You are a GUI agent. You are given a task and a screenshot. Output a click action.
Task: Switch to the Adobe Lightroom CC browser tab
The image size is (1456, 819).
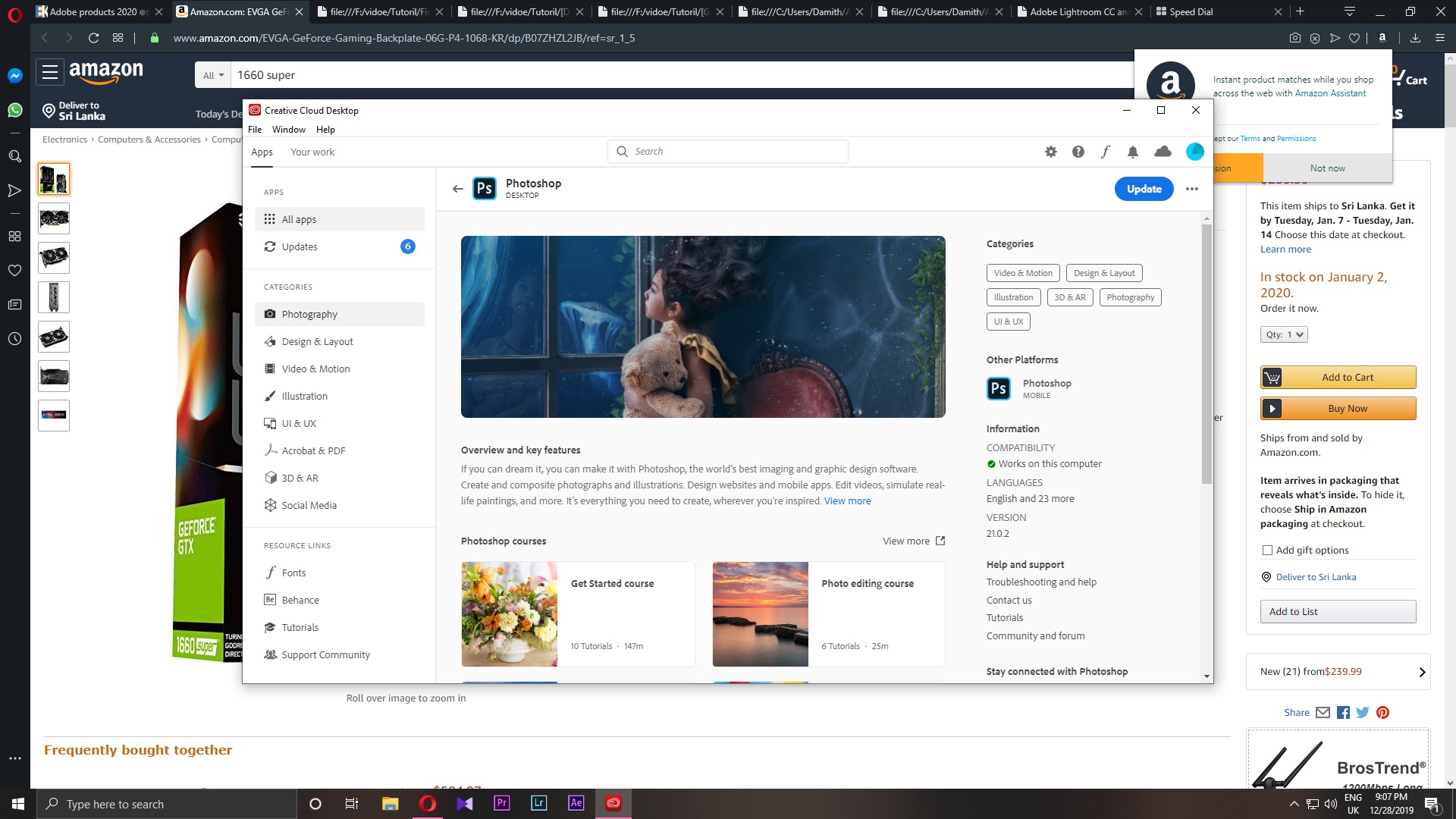[x=1078, y=11]
